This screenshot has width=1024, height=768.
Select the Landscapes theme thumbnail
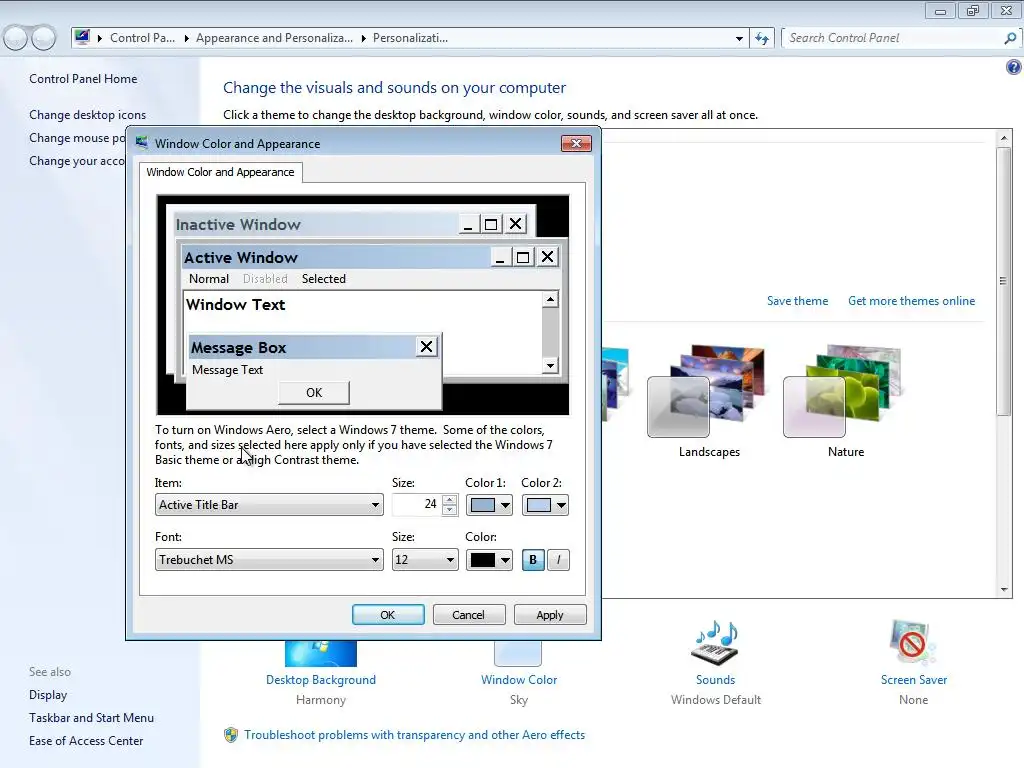pos(707,391)
